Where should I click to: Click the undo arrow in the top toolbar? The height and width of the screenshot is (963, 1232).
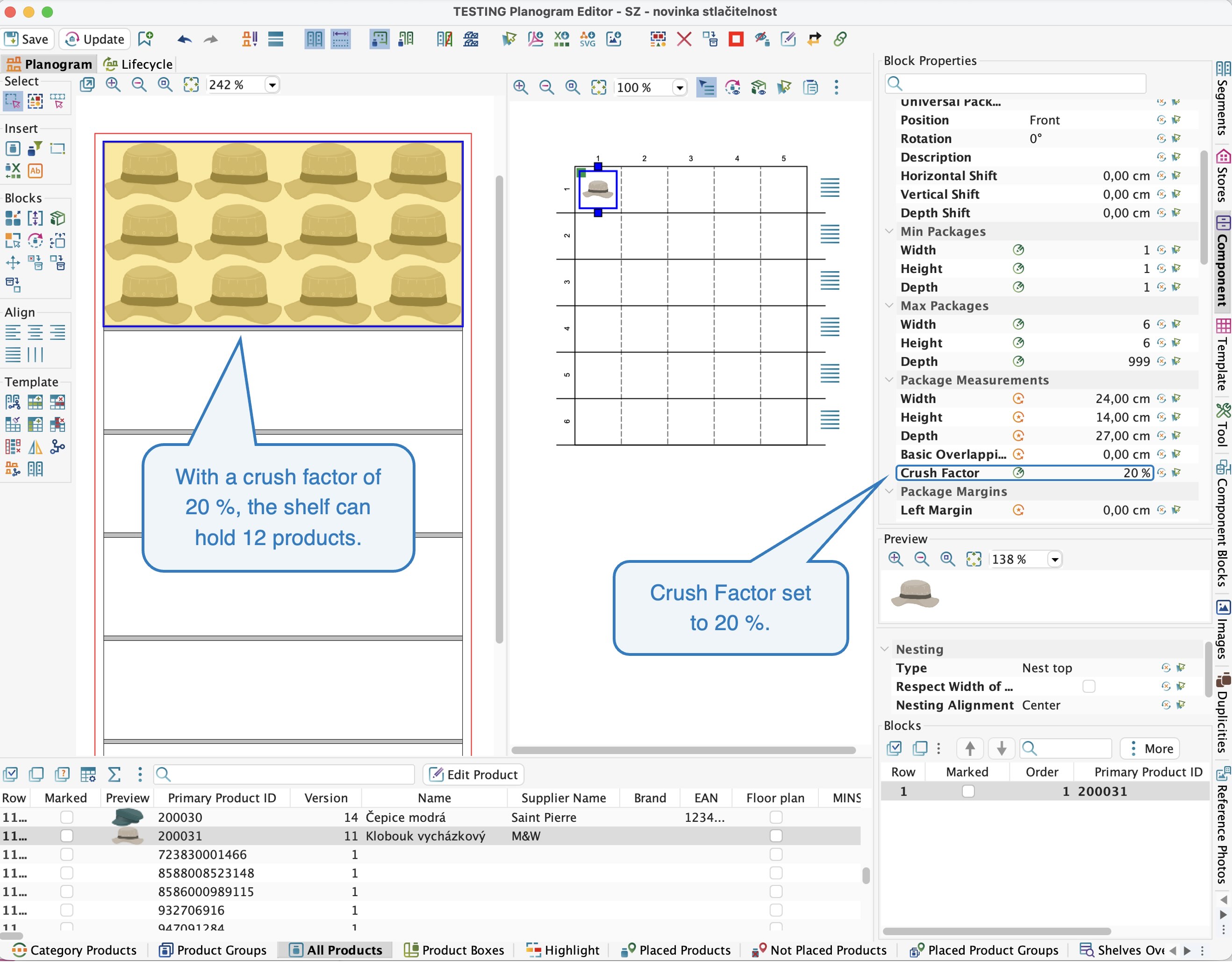click(x=185, y=39)
